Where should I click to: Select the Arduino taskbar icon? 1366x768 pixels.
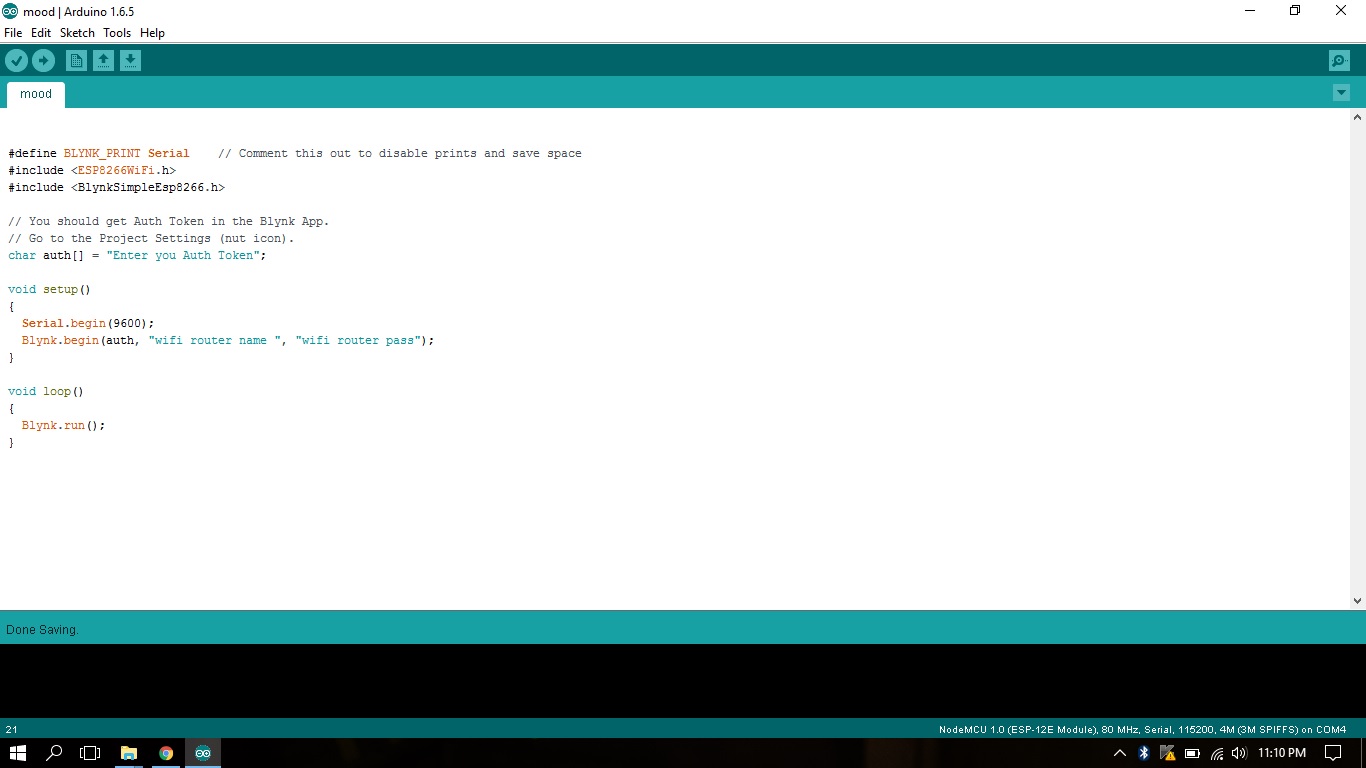click(x=203, y=753)
